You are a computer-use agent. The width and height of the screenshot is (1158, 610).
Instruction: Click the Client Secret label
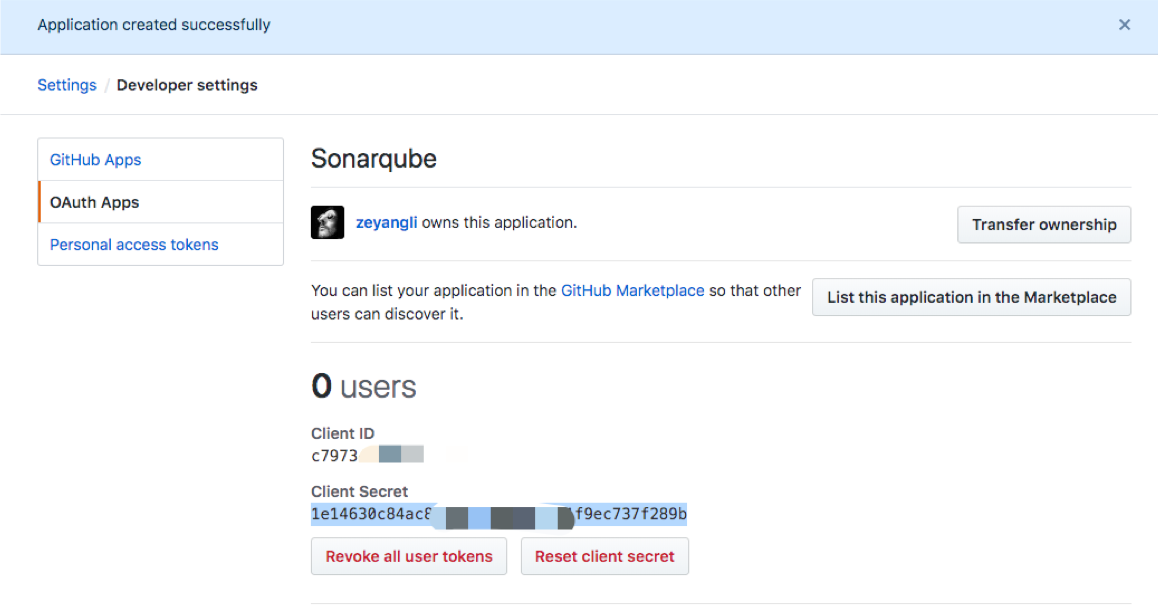(360, 491)
